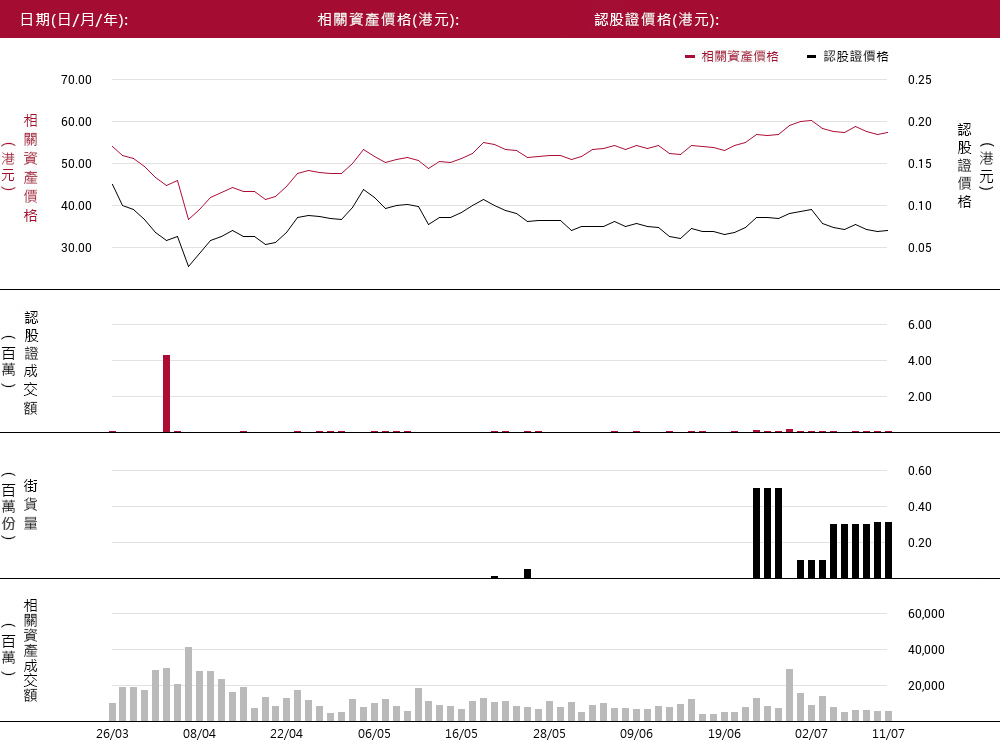Click the 相關資產成交額 vertical axis title
The width and height of the screenshot is (1000, 751).
(x=31, y=650)
